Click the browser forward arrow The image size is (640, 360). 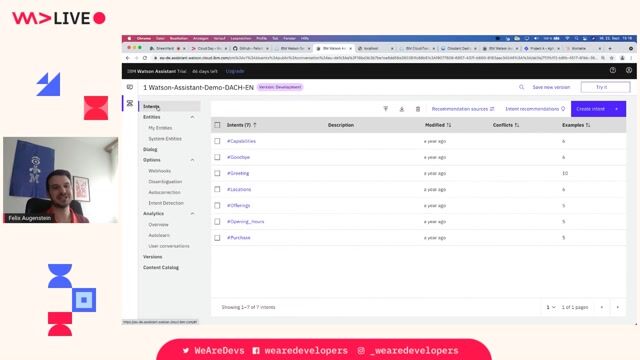click(x=136, y=58)
